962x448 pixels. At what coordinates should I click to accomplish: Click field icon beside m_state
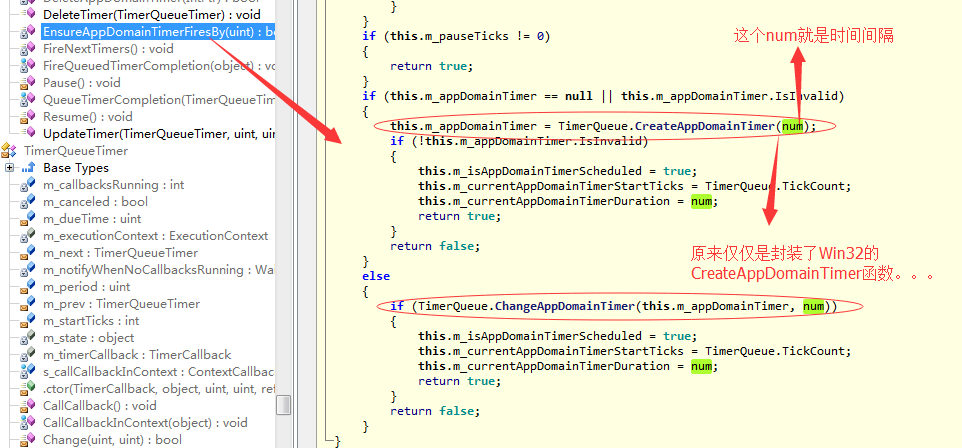point(28,338)
